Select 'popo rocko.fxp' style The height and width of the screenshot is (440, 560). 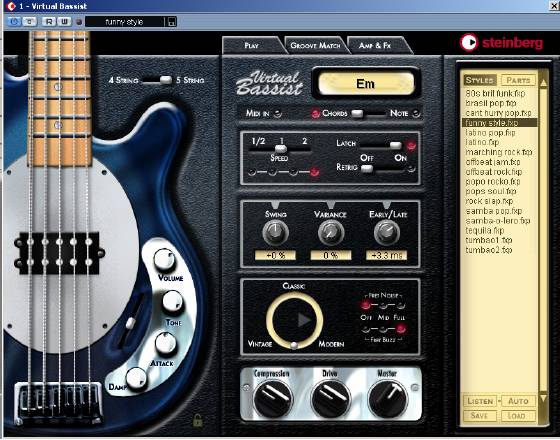click(x=492, y=181)
